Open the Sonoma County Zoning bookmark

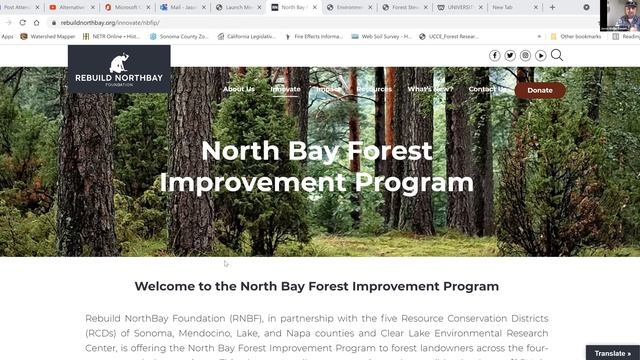179,36
